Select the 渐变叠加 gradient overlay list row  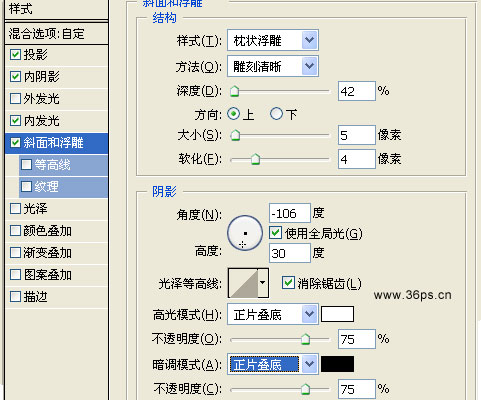coord(57,253)
